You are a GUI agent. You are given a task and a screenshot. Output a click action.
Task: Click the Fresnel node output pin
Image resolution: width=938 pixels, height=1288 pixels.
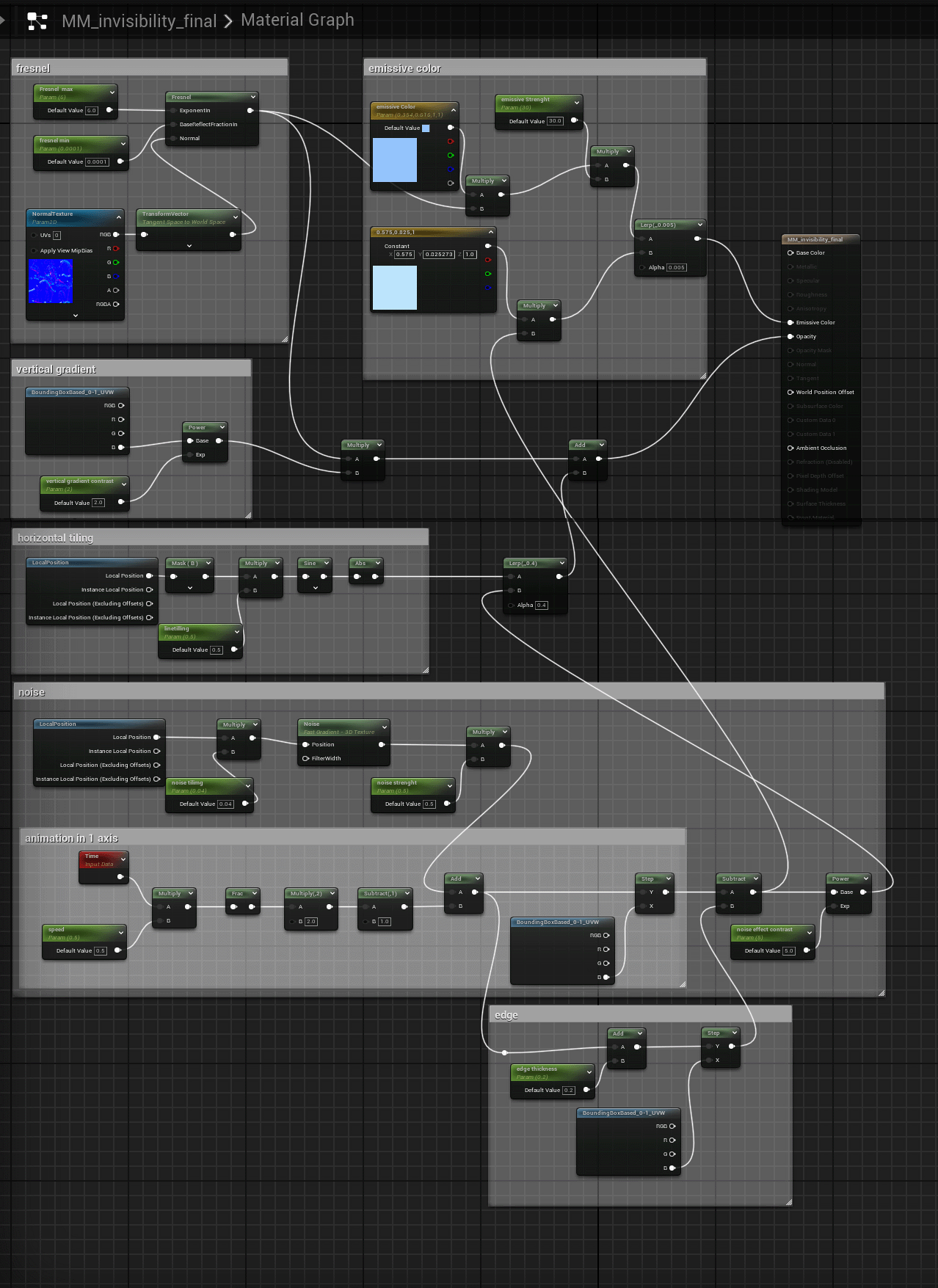point(250,111)
